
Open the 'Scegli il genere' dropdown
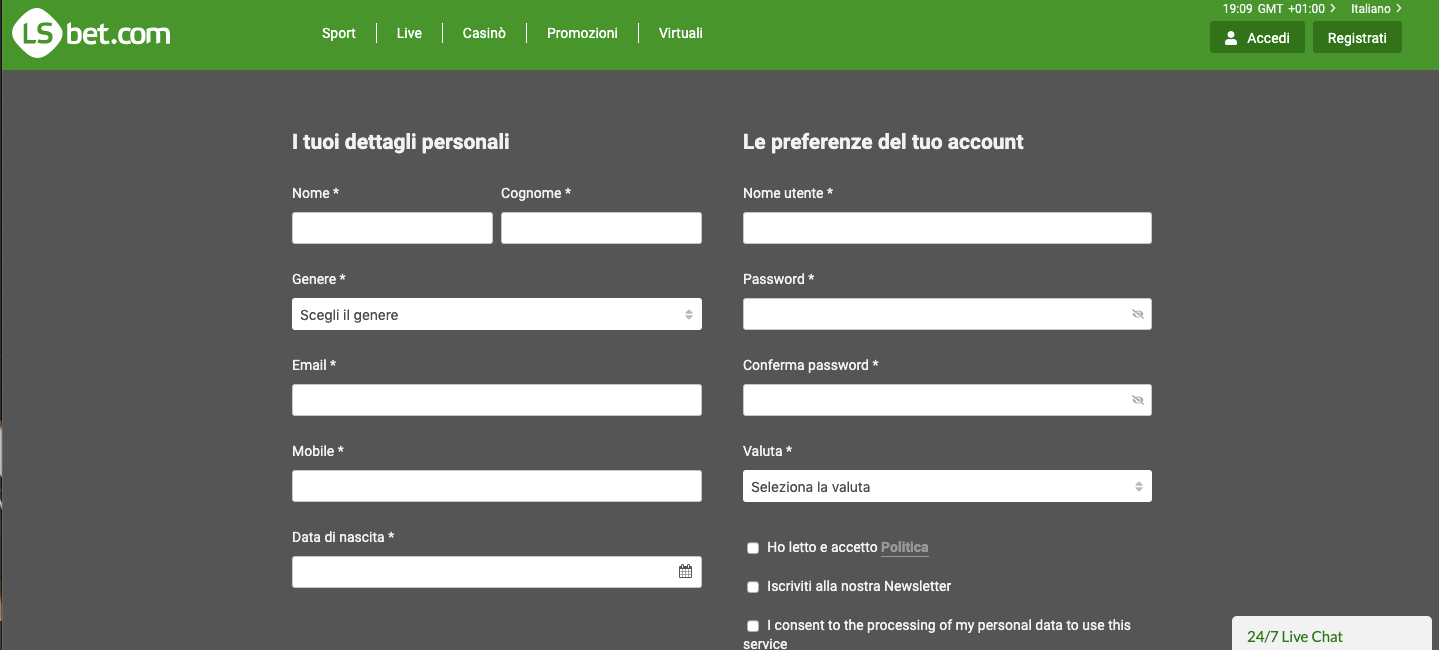tap(496, 313)
